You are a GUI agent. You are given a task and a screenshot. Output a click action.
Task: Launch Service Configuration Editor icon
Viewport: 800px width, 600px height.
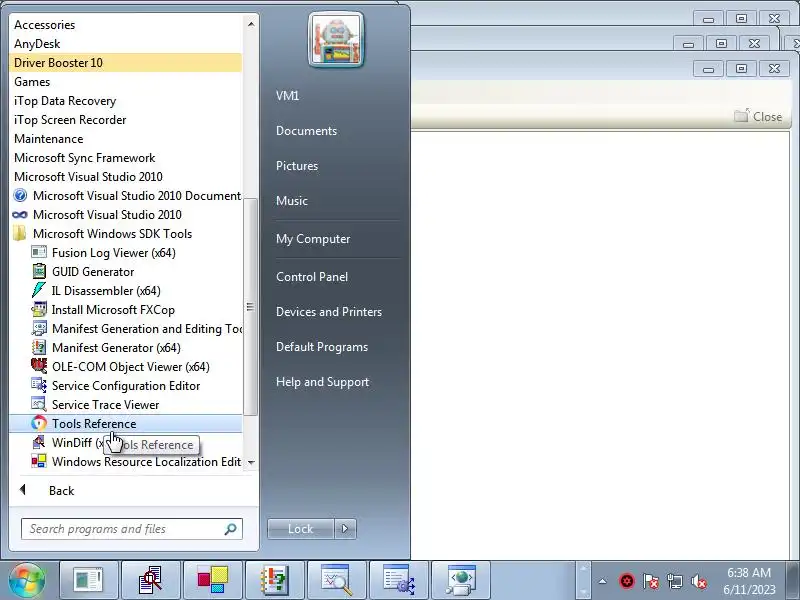point(39,385)
